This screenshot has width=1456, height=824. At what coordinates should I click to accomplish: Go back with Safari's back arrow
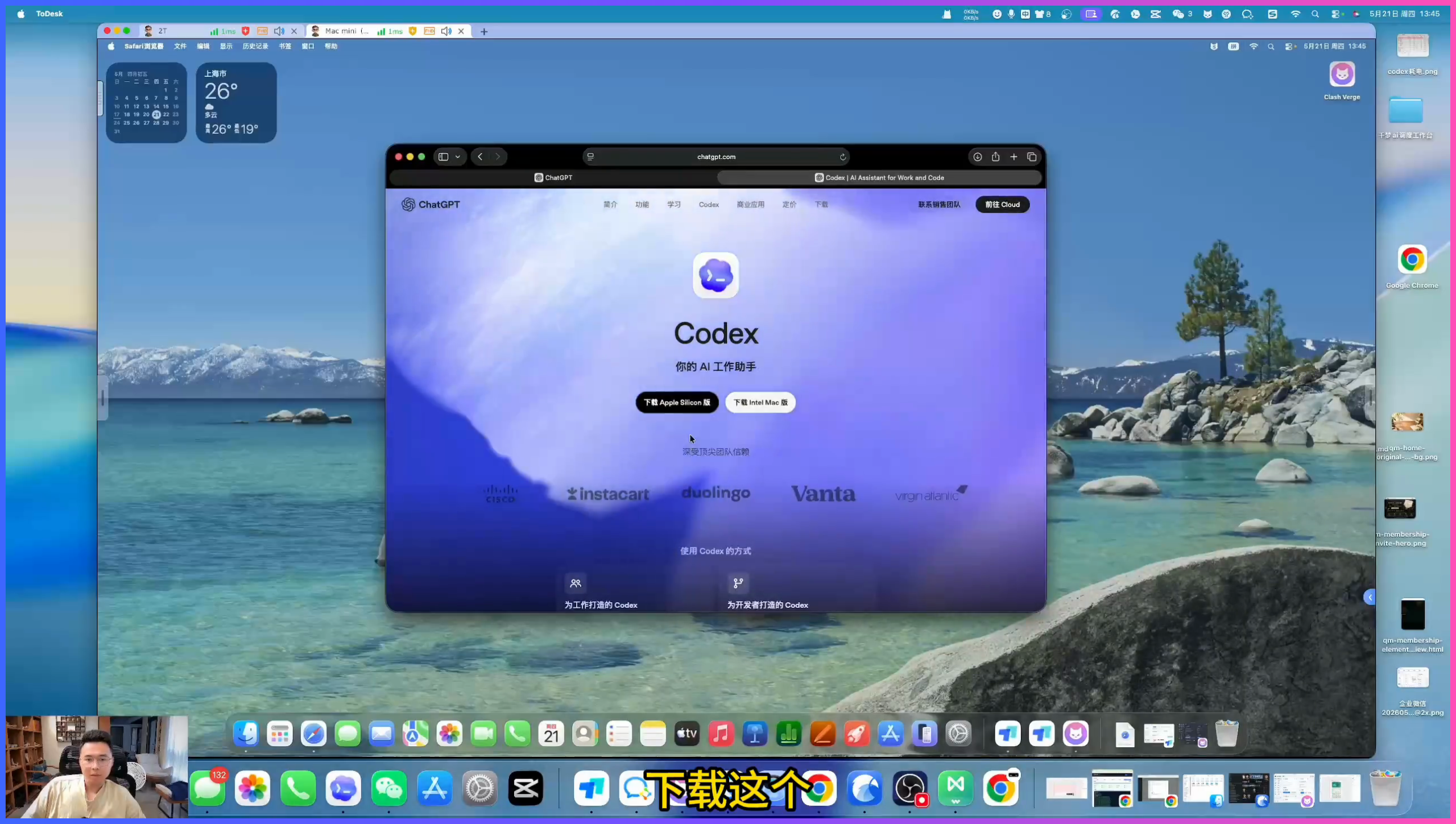click(481, 157)
